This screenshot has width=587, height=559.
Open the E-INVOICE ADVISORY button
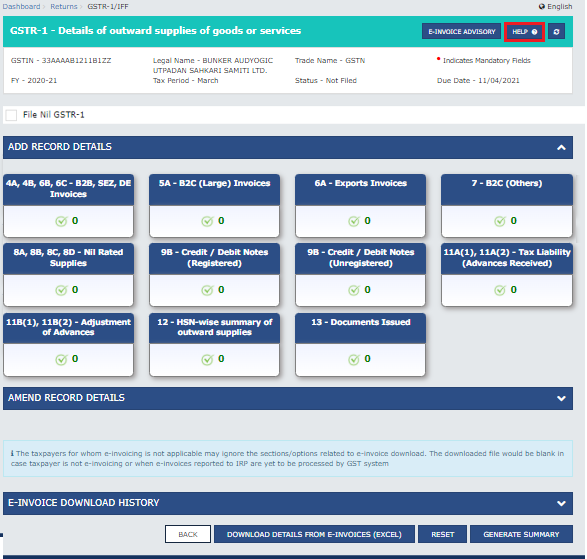coord(462,32)
